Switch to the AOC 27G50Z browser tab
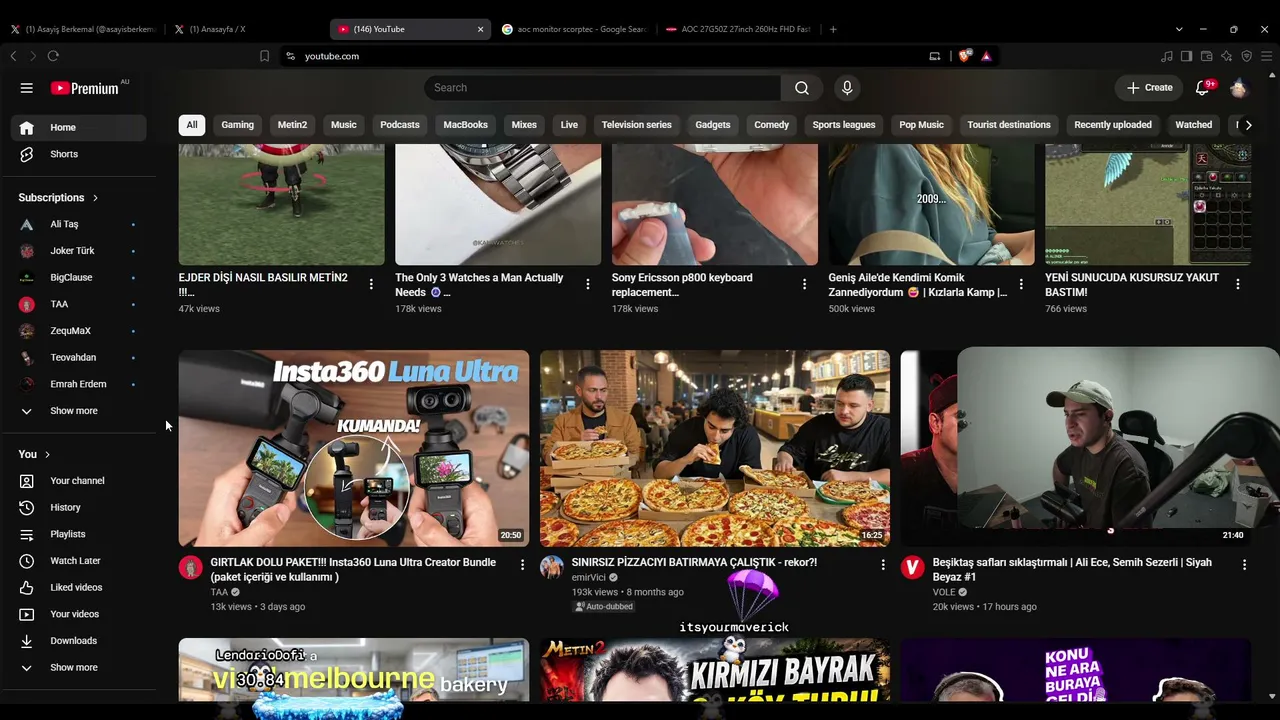 (738, 29)
